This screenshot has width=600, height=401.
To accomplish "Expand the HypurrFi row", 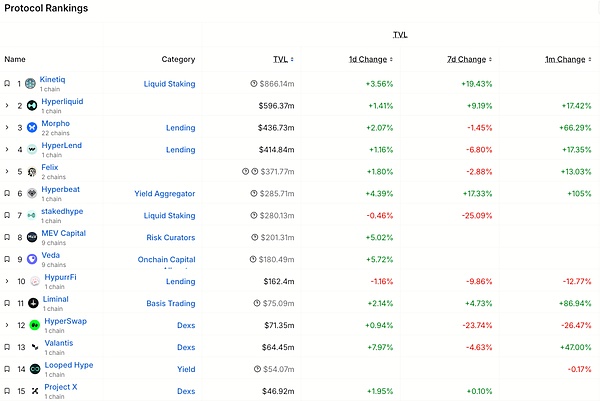I will 7,281.
